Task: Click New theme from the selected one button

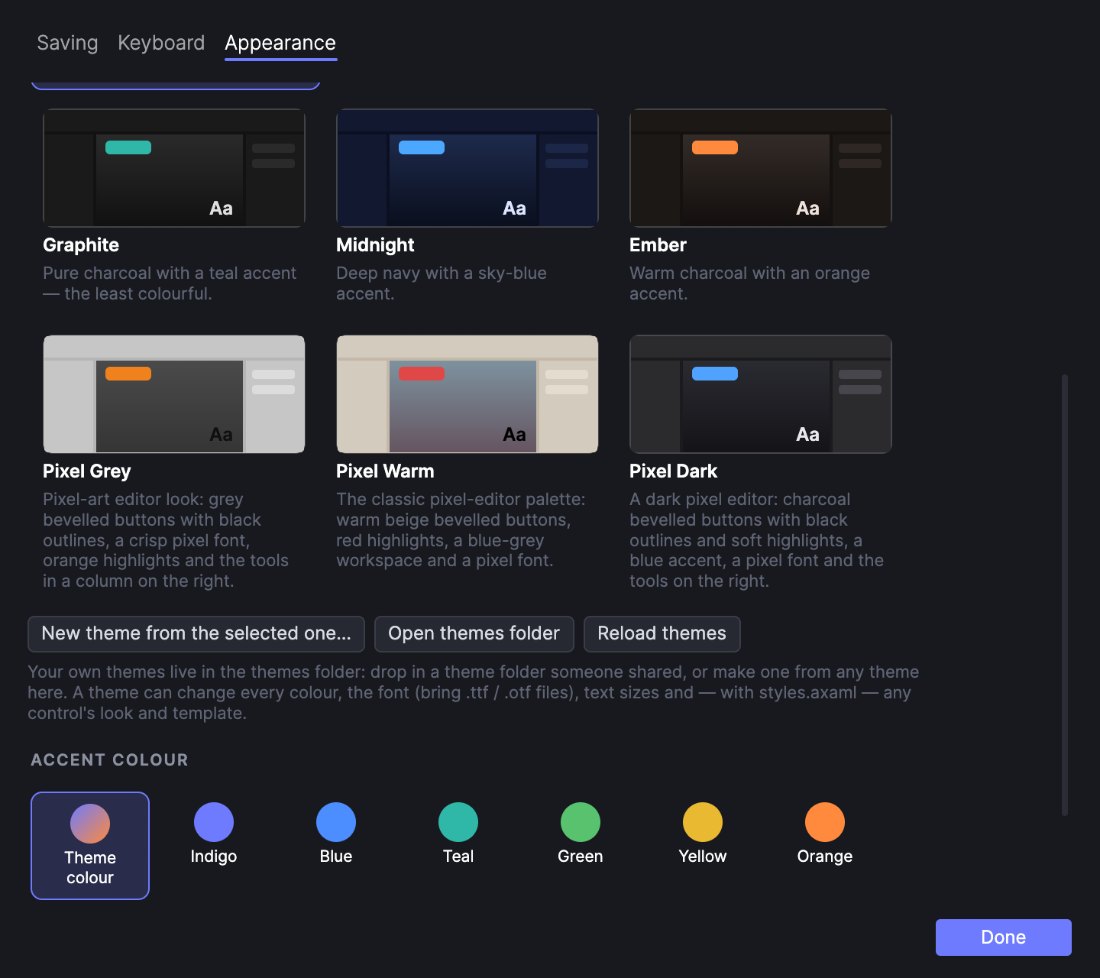Action: 196,634
